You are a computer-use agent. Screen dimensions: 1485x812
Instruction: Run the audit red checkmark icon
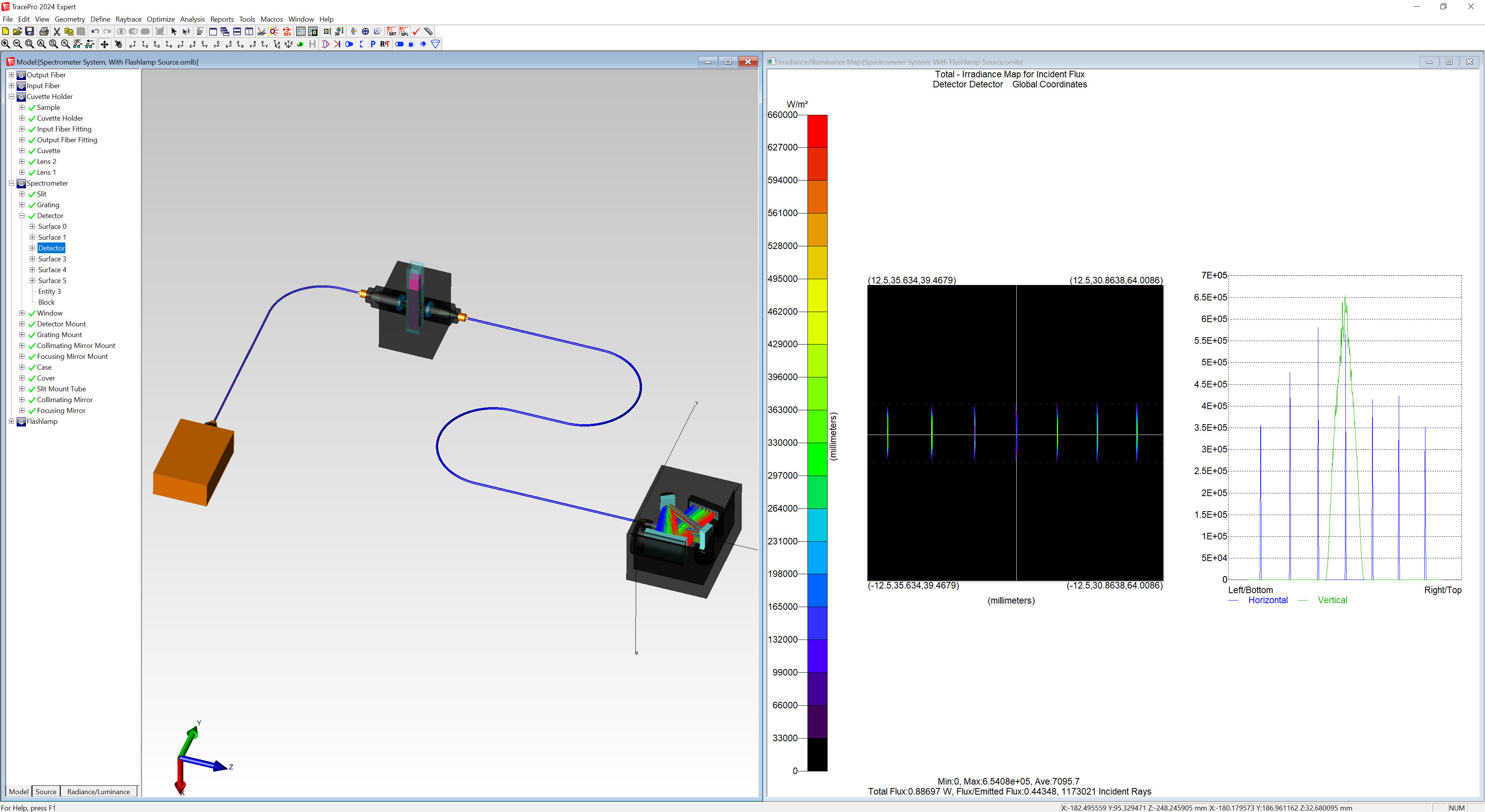417,32
